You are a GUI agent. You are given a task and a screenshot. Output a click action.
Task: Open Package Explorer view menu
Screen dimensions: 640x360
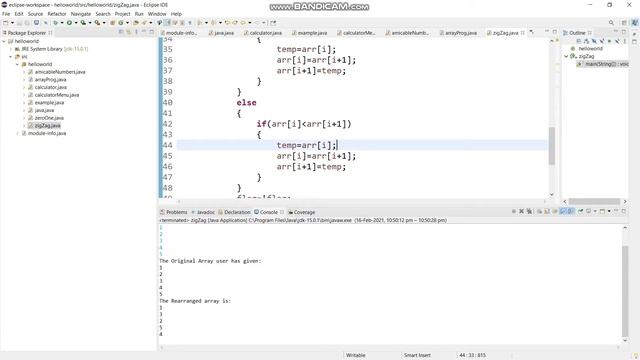click(136, 32)
